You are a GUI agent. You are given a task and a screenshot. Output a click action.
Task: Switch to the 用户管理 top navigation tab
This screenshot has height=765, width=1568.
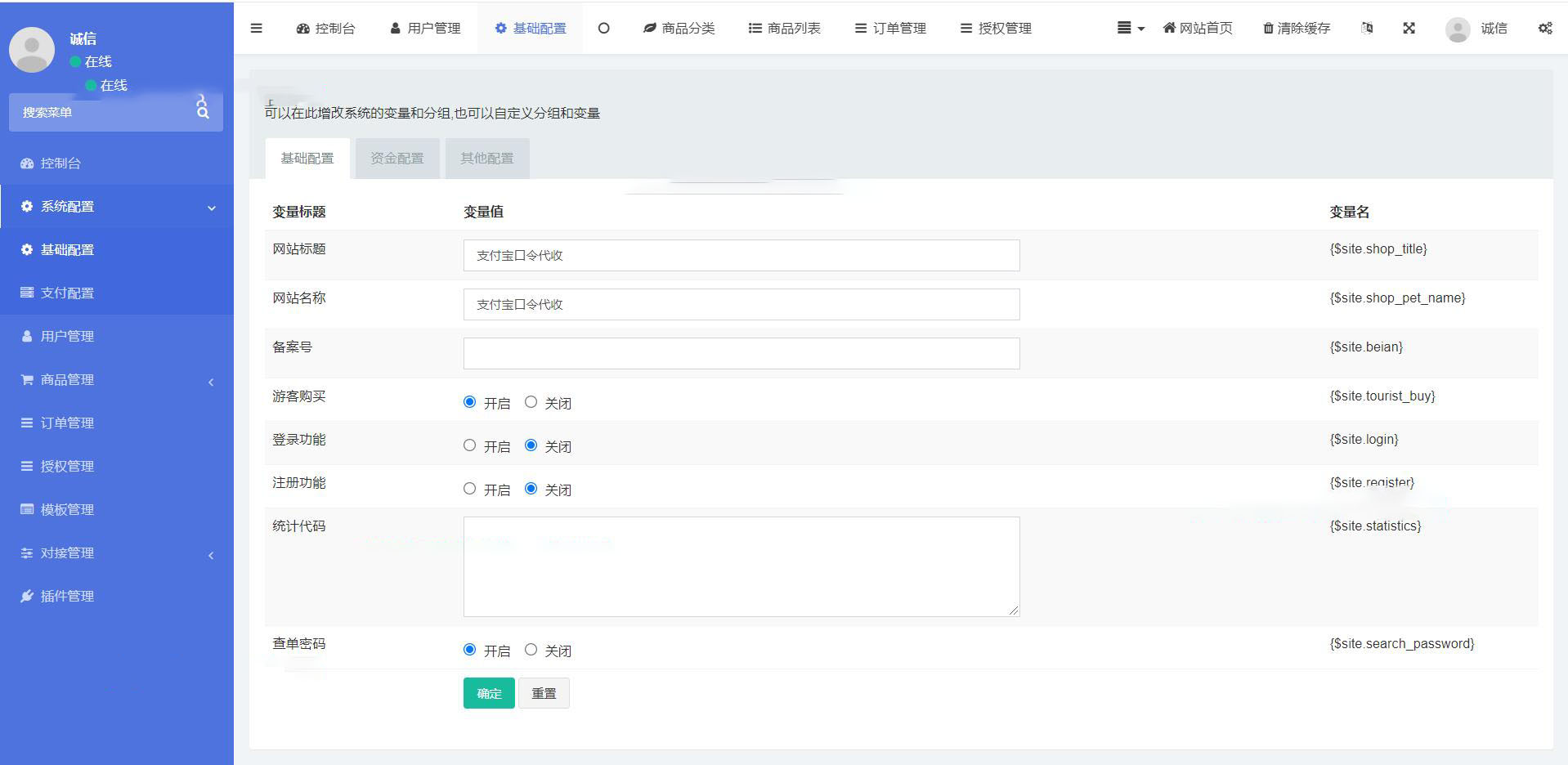tap(425, 28)
